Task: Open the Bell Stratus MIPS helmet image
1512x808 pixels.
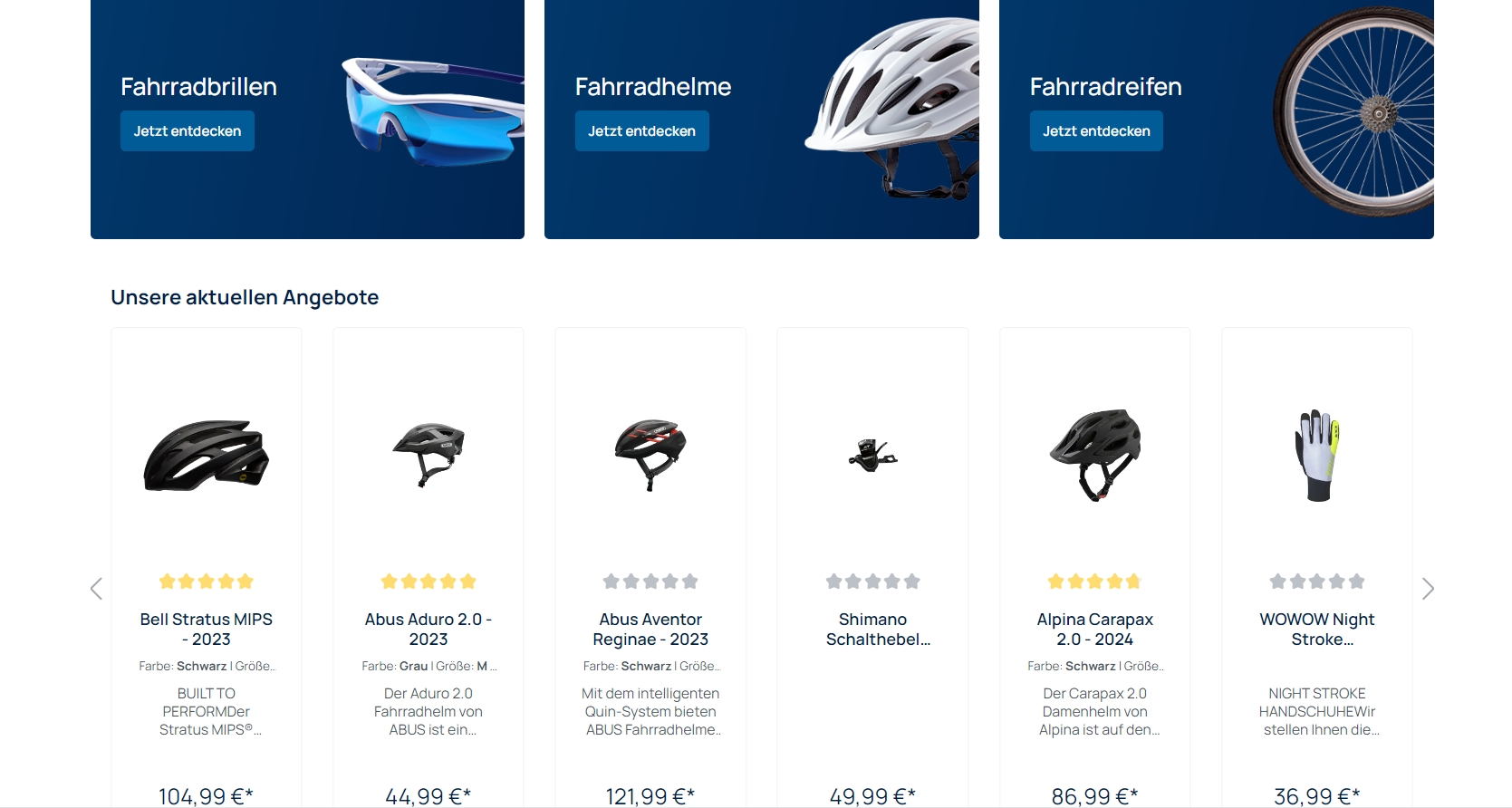Action: coord(207,455)
